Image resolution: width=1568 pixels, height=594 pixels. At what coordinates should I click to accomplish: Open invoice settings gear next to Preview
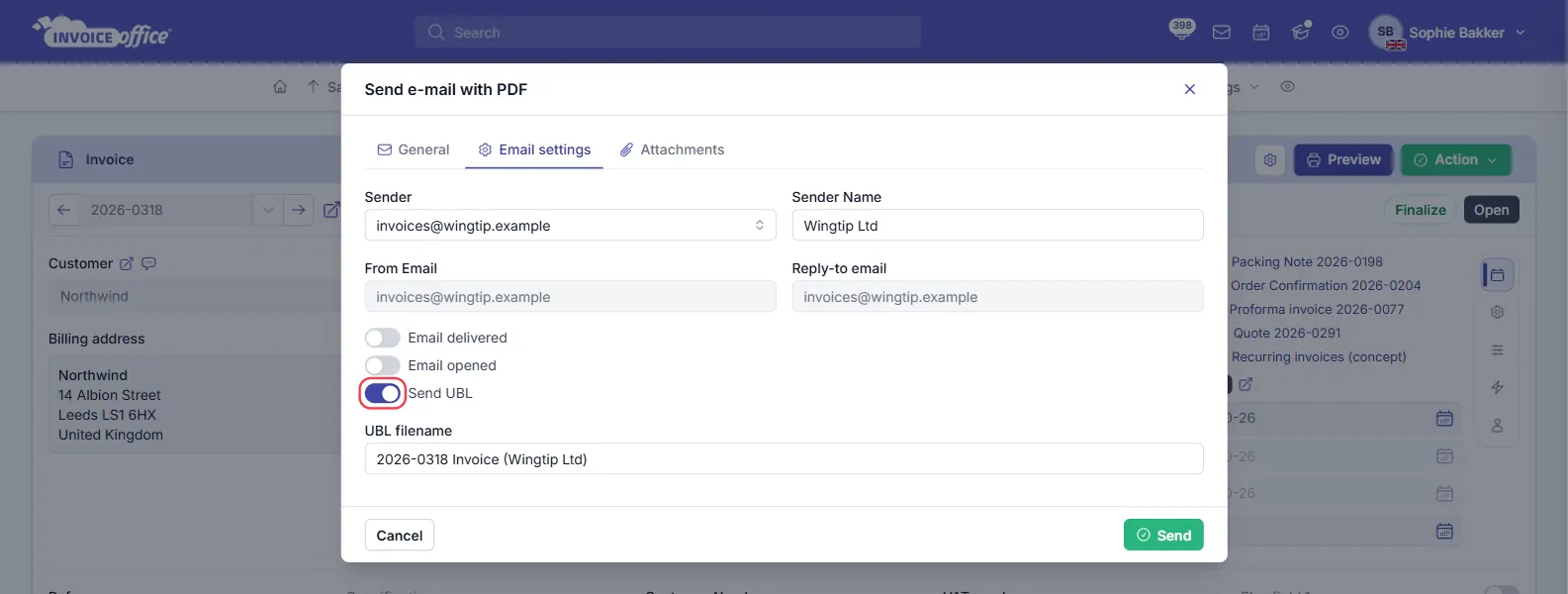(x=1270, y=159)
